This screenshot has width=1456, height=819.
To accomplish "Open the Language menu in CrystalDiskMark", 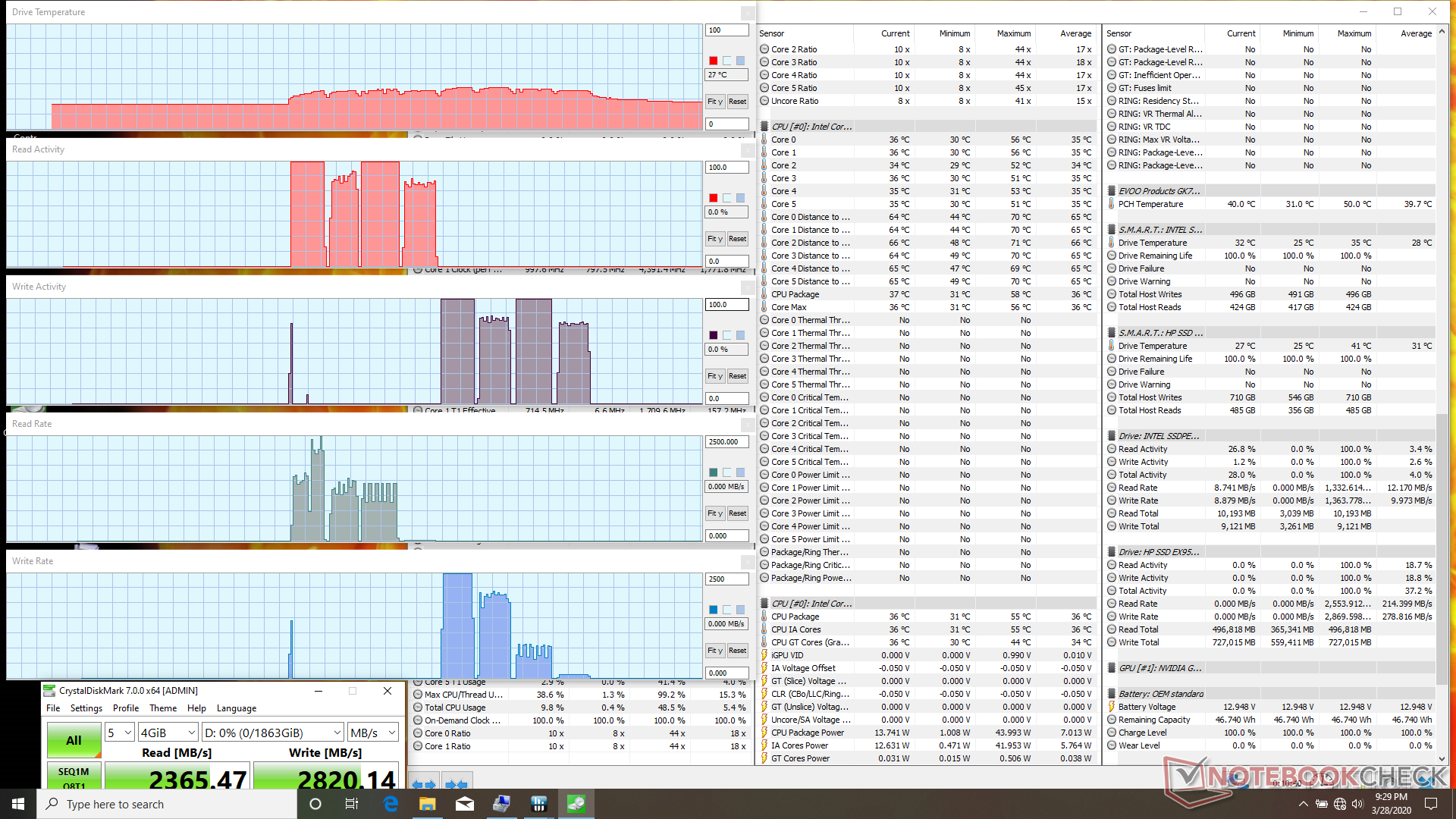I will (x=237, y=708).
